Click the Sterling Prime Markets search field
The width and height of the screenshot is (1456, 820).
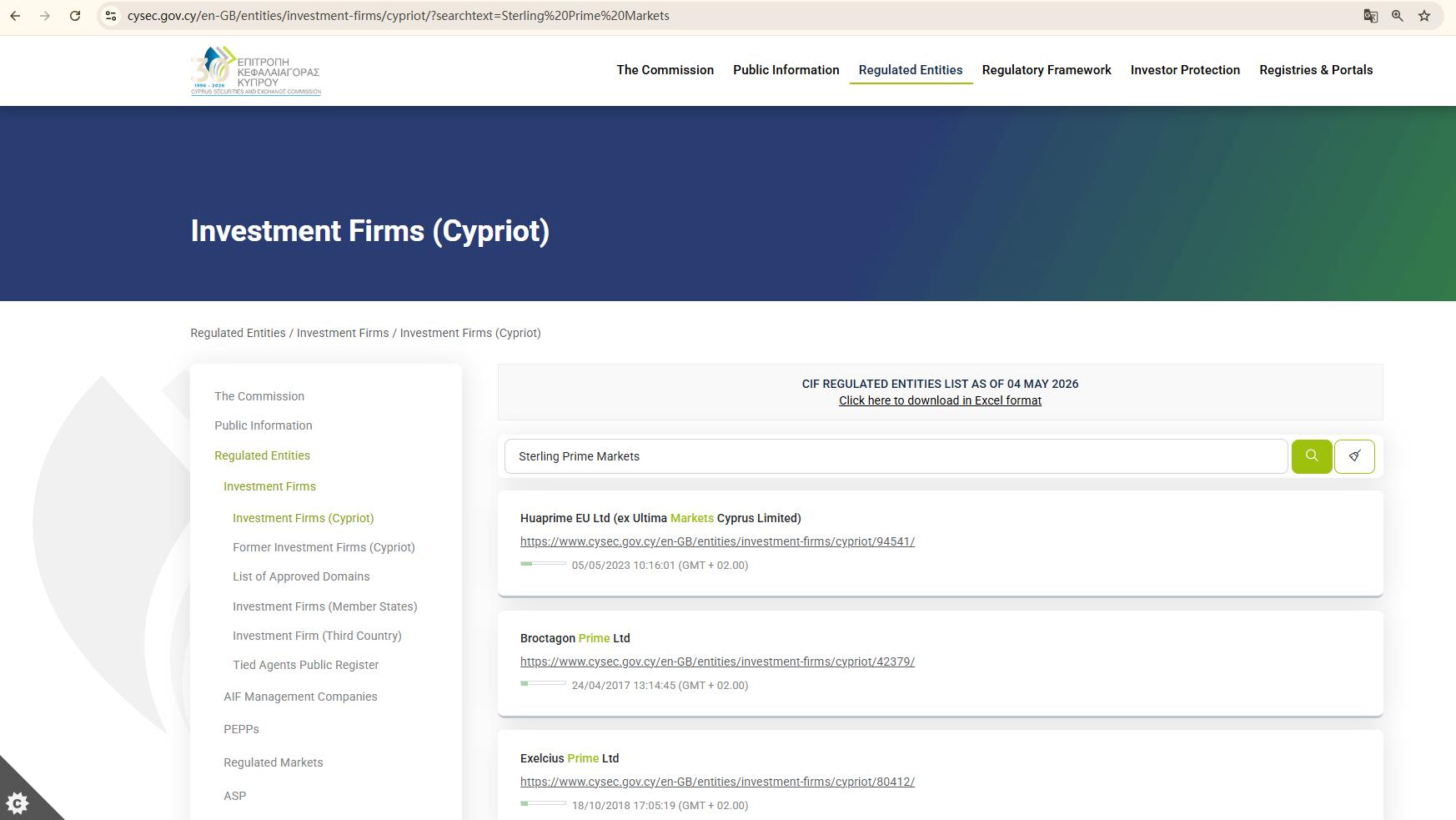pos(896,456)
